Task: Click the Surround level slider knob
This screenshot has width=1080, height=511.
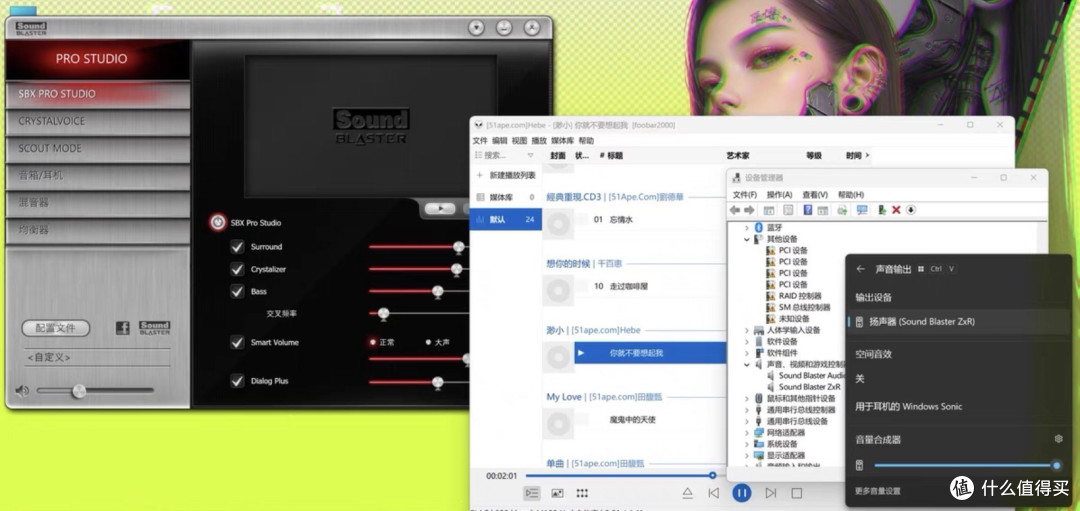Action: point(459,247)
